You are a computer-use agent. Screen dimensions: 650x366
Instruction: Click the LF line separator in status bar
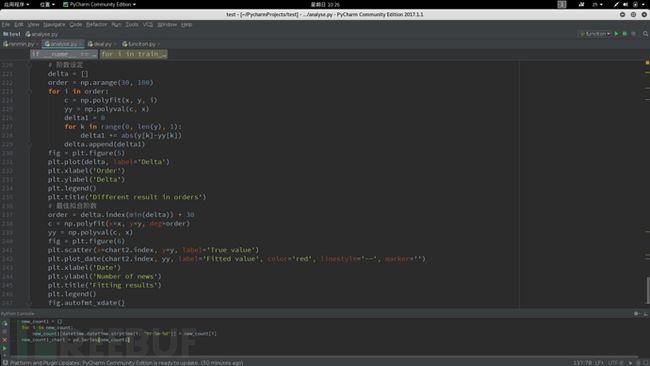coord(600,363)
